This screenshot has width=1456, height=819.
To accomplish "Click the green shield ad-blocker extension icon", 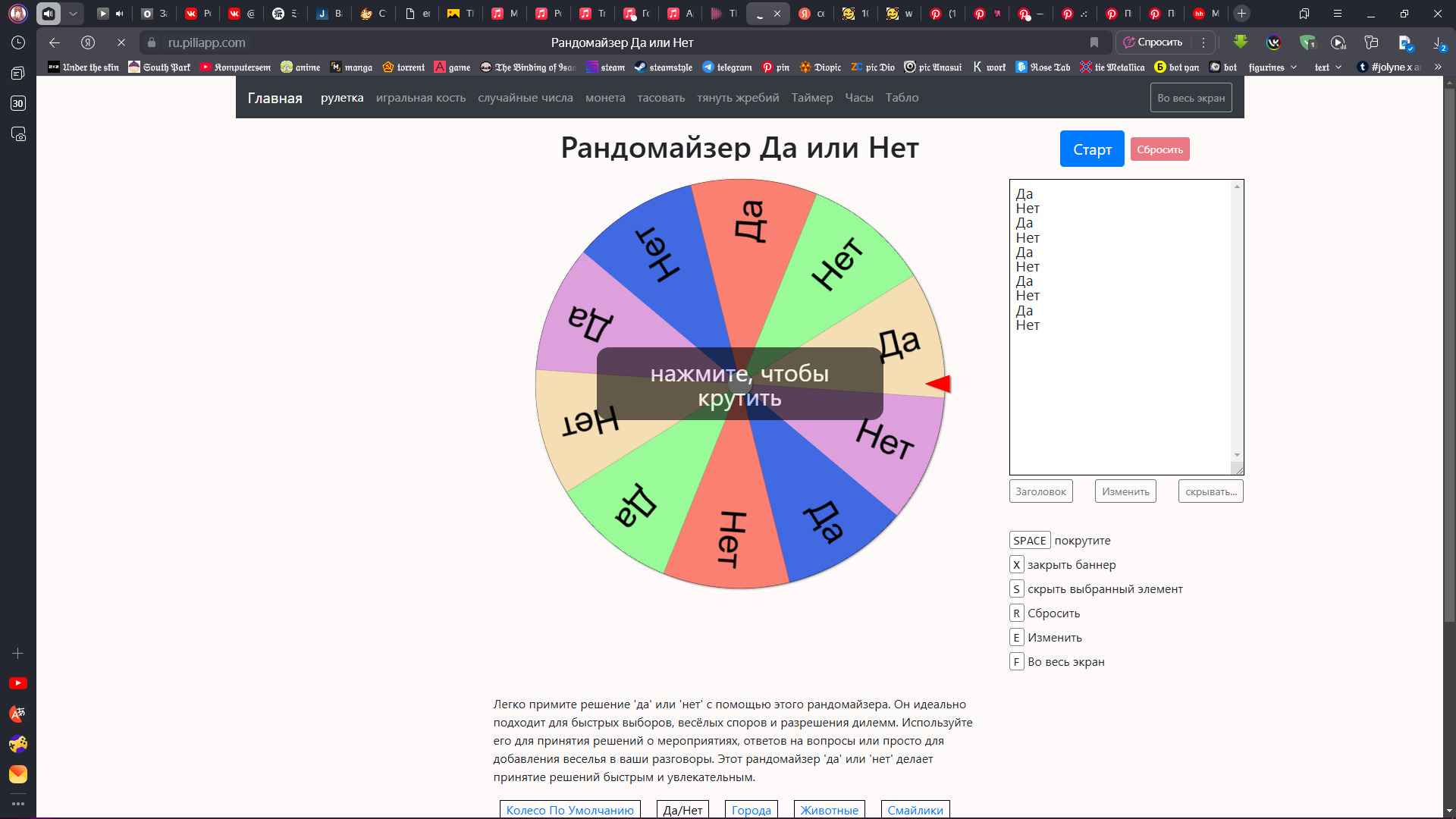I will (1307, 43).
